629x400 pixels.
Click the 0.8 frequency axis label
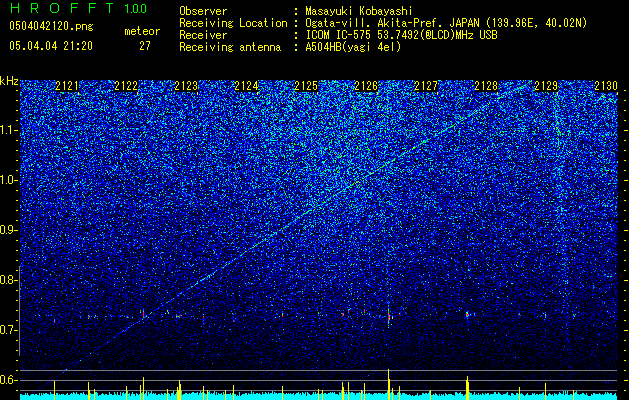click(8, 280)
